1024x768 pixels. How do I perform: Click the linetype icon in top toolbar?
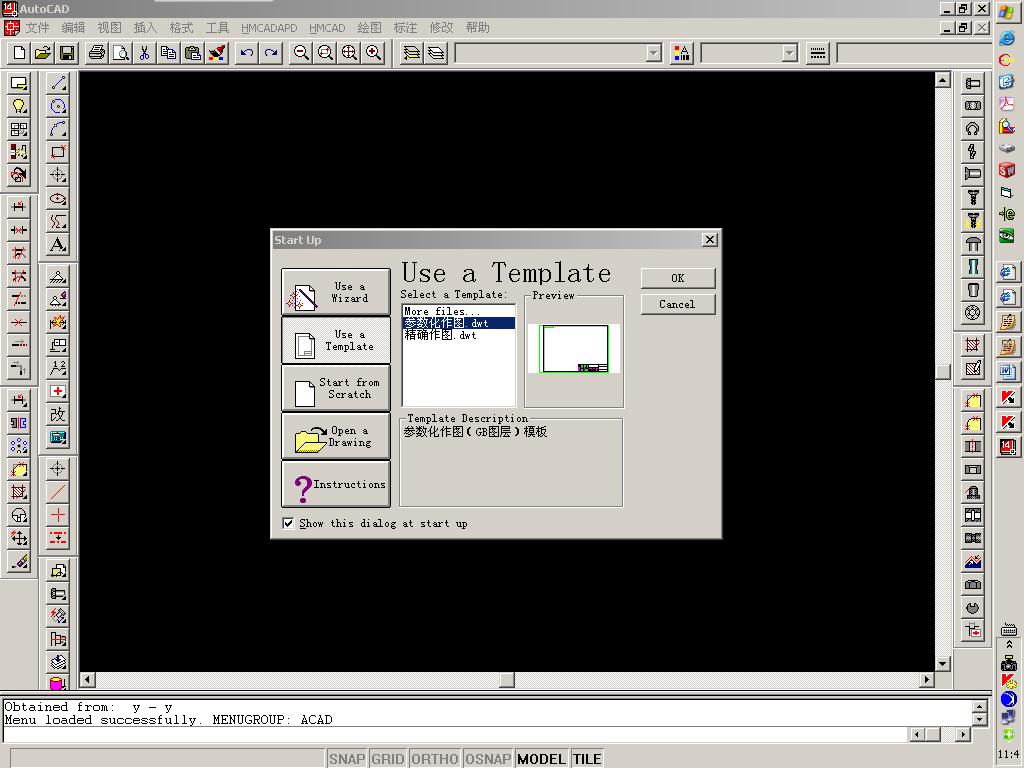point(817,53)
